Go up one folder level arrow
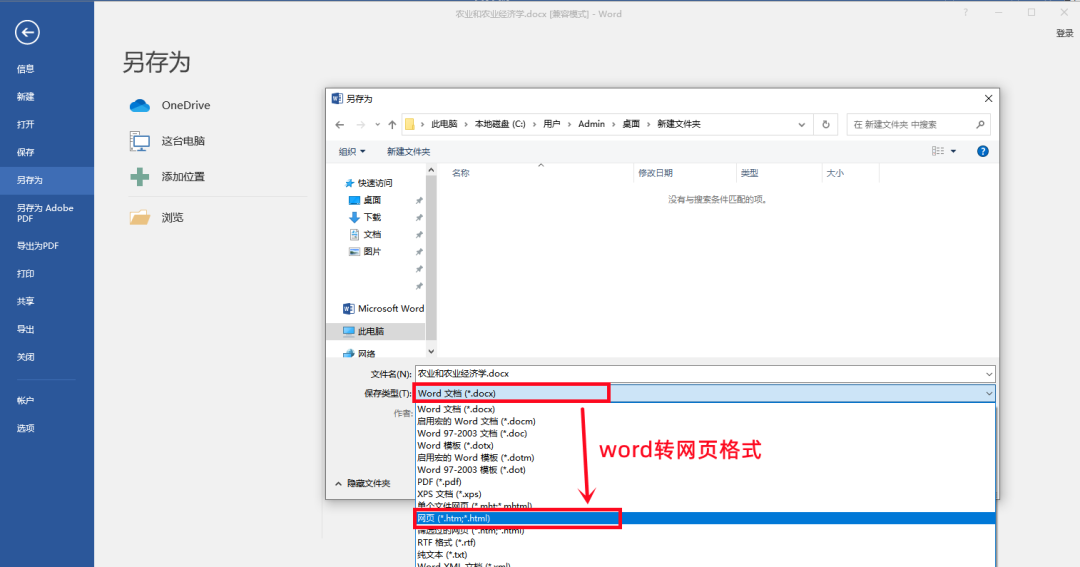 (x=392, y=125)
